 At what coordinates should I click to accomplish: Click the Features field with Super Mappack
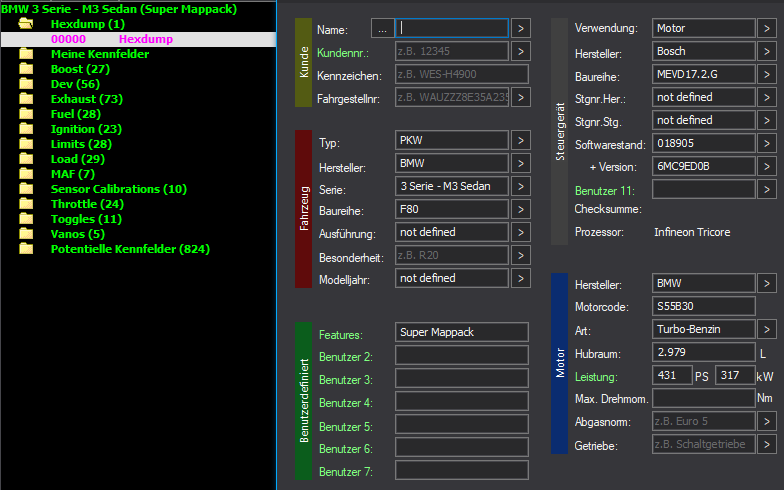(462, 332)
